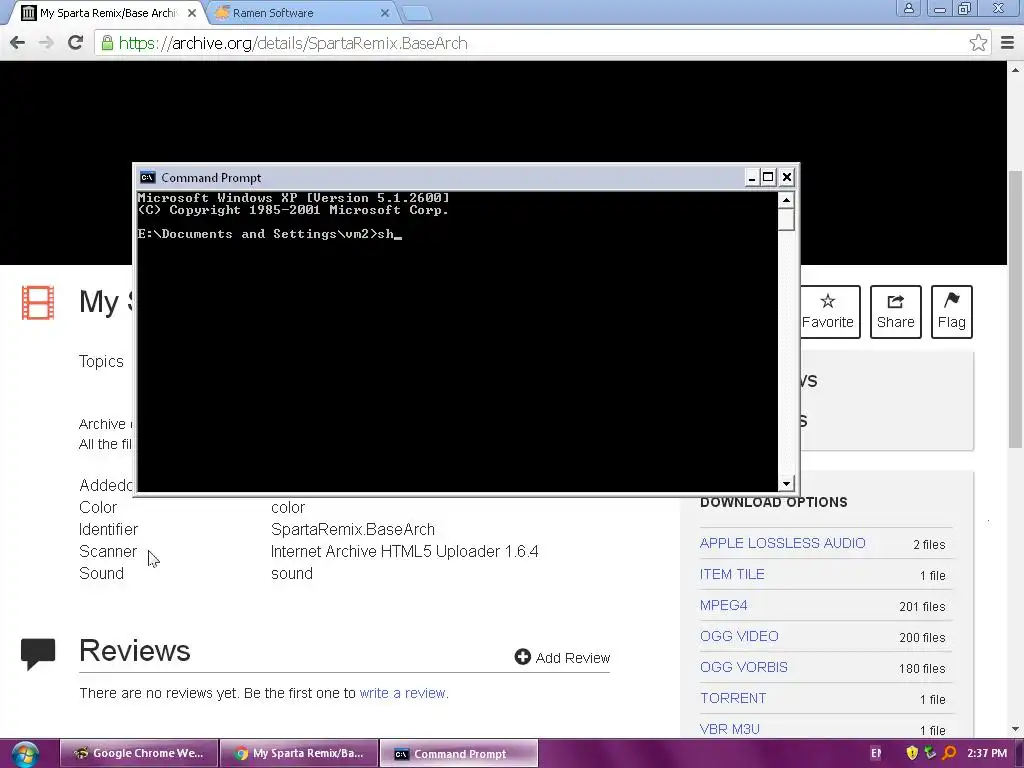Flag this archive item
Viewport: 1024px width, 768px height.
click(x=952, y=312)
